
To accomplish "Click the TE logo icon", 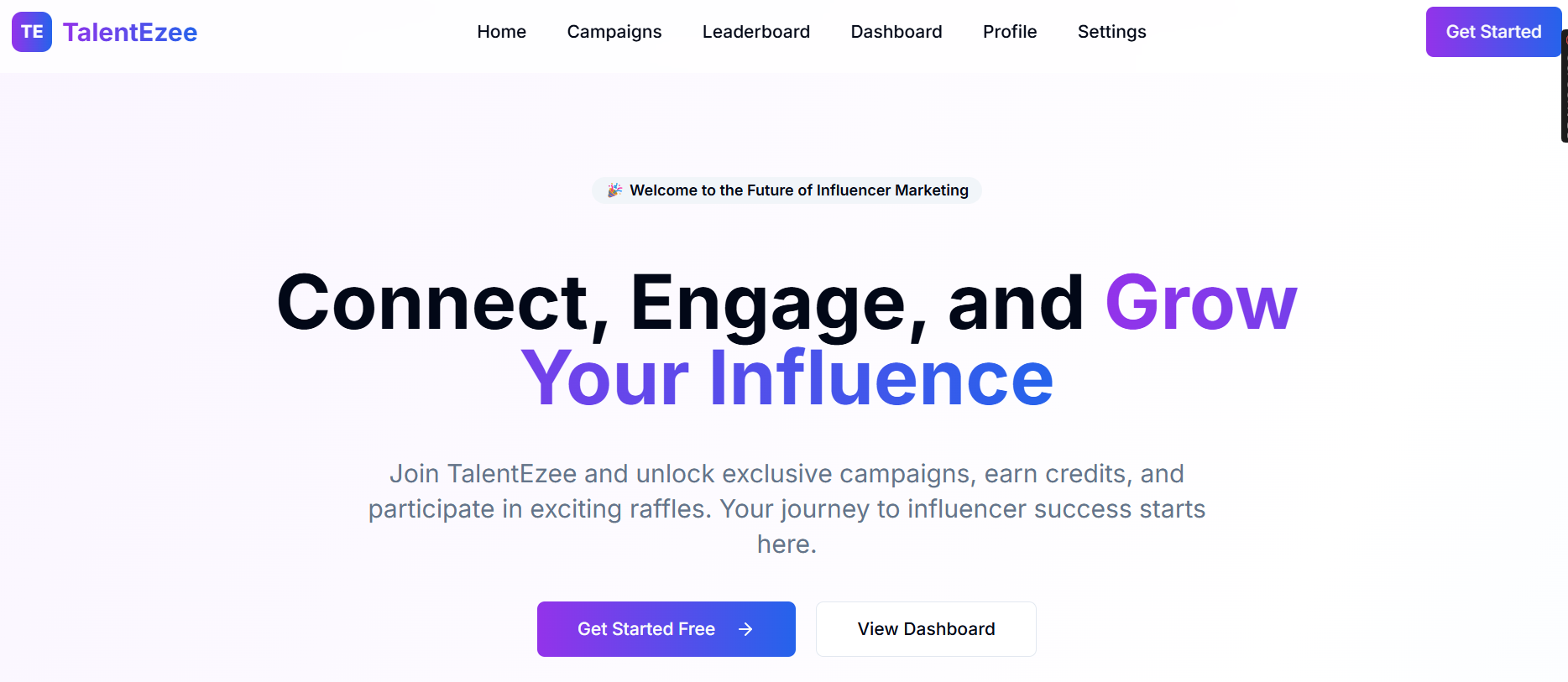I will click(x=32, y=32).
